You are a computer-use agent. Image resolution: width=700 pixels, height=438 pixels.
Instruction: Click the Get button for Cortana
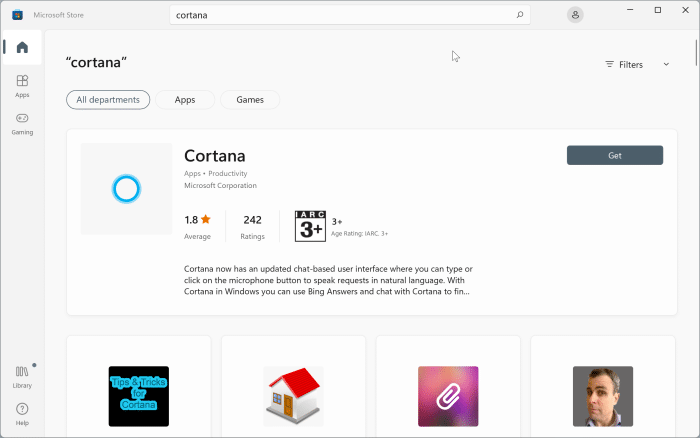tap(615, 155)
